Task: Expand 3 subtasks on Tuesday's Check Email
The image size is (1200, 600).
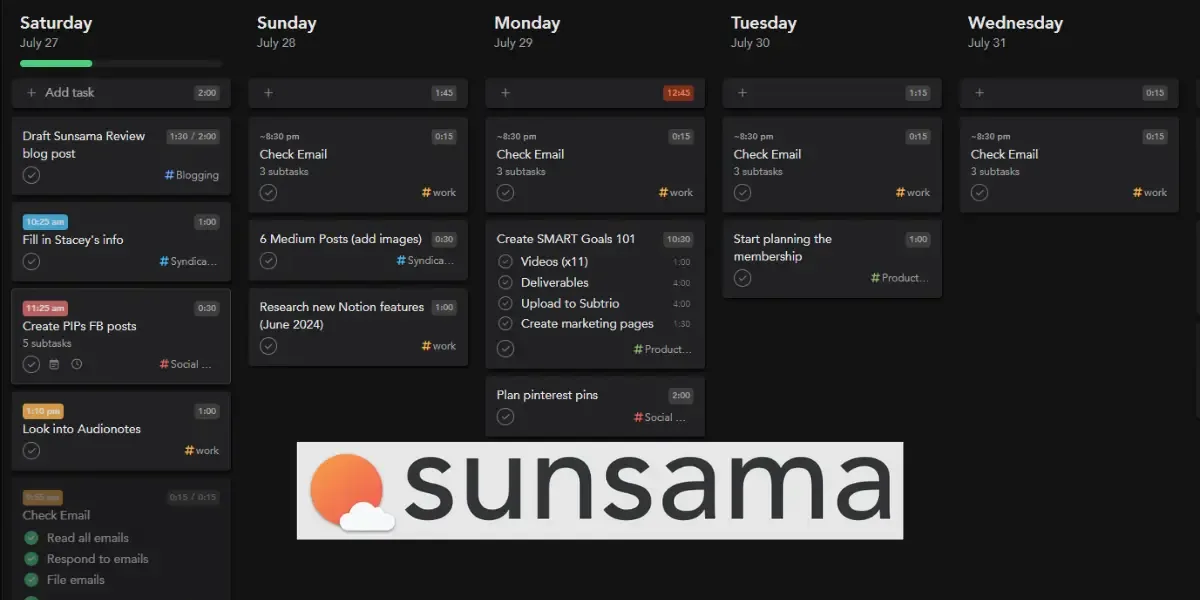Action: [x=758, y=172]
